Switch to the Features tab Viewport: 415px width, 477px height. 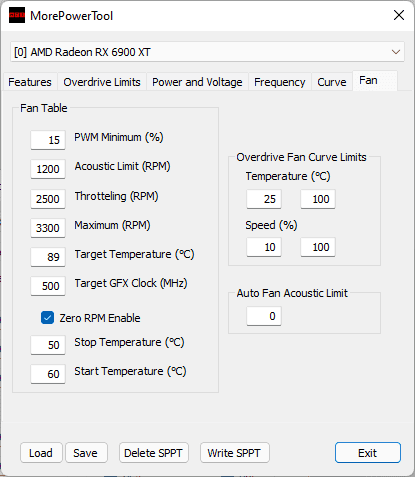click(30, 82)
